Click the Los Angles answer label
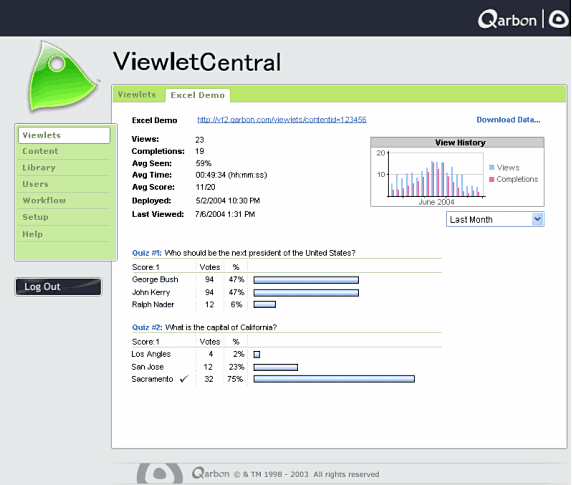Viewport: 572px width, 485px height. tap(151, 354)
